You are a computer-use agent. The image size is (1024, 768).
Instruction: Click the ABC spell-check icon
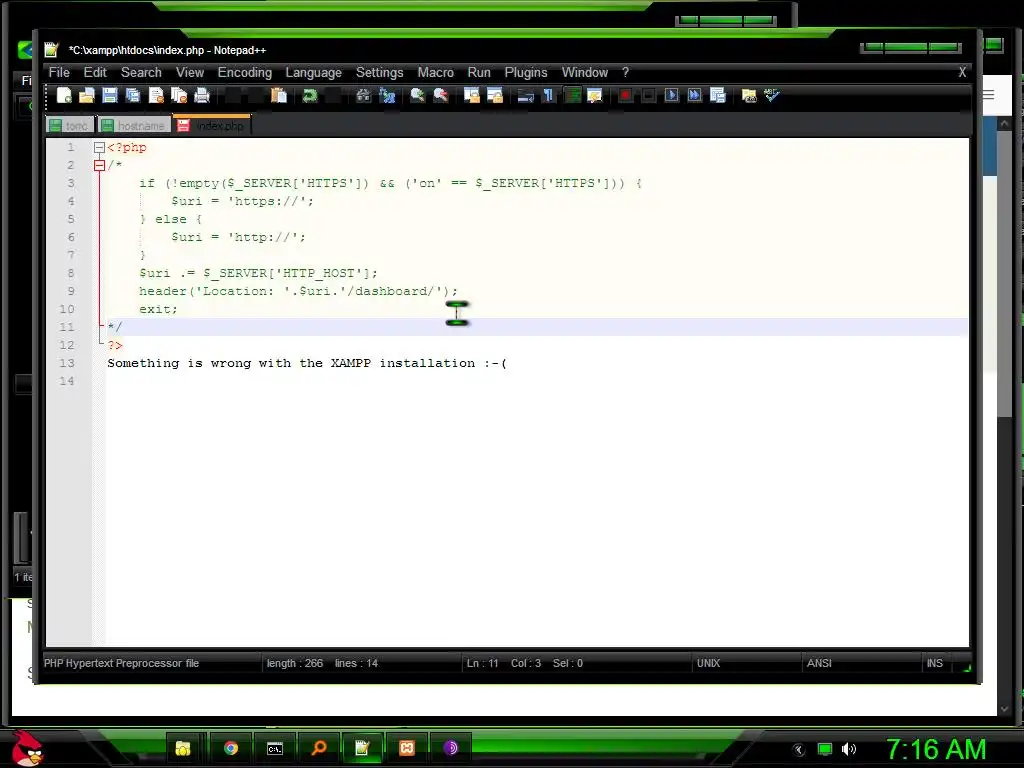(772, 95)
